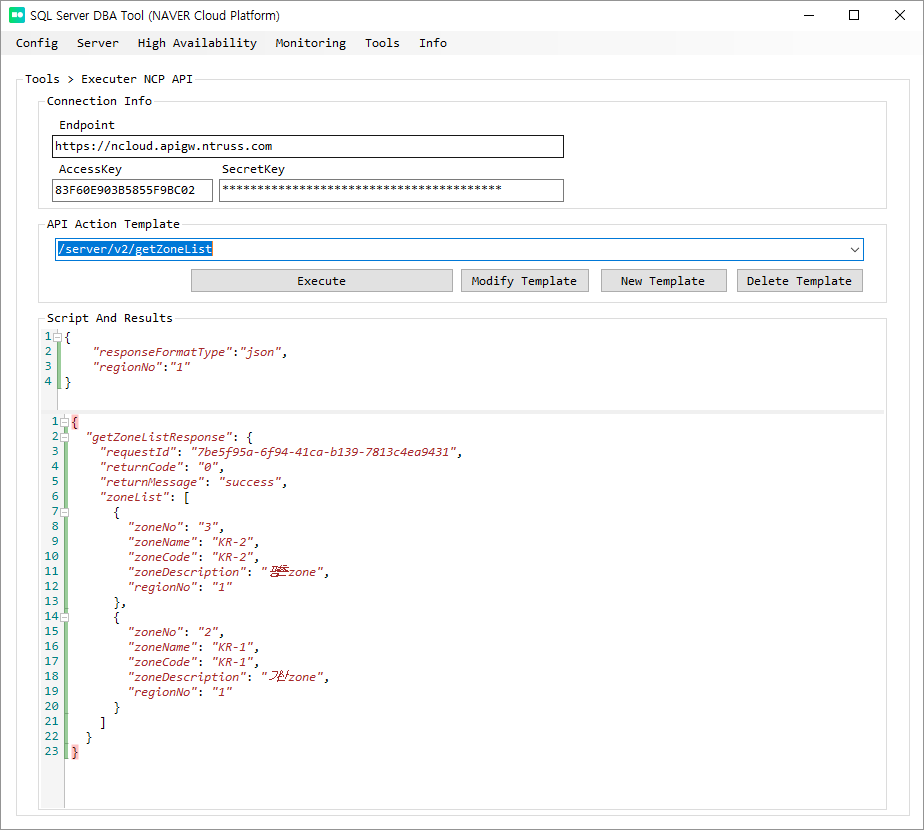The image size is (924, 830).
Task: Open the Info menu
Action: click(433, 43)
